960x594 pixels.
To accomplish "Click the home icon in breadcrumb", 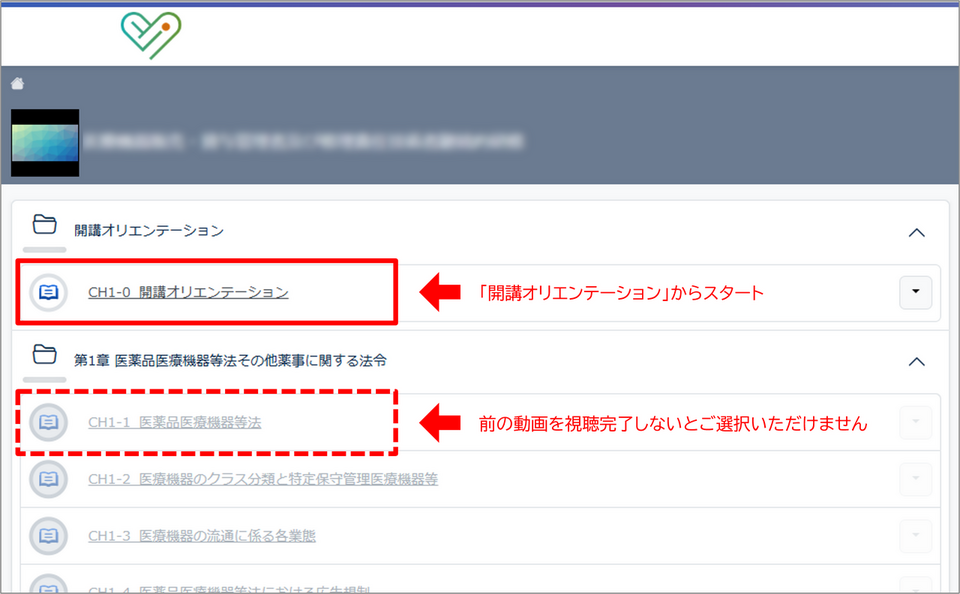I will click(x=17, y=84).
